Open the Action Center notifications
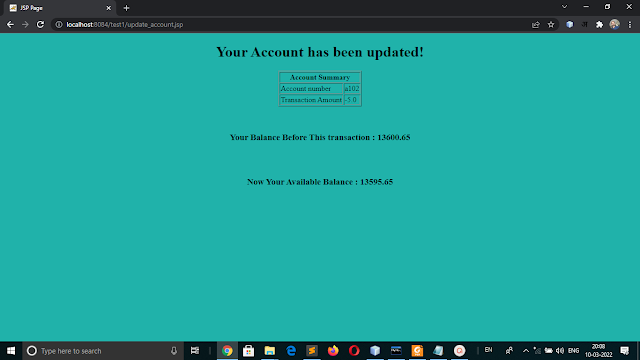 [x=624, y=351]
